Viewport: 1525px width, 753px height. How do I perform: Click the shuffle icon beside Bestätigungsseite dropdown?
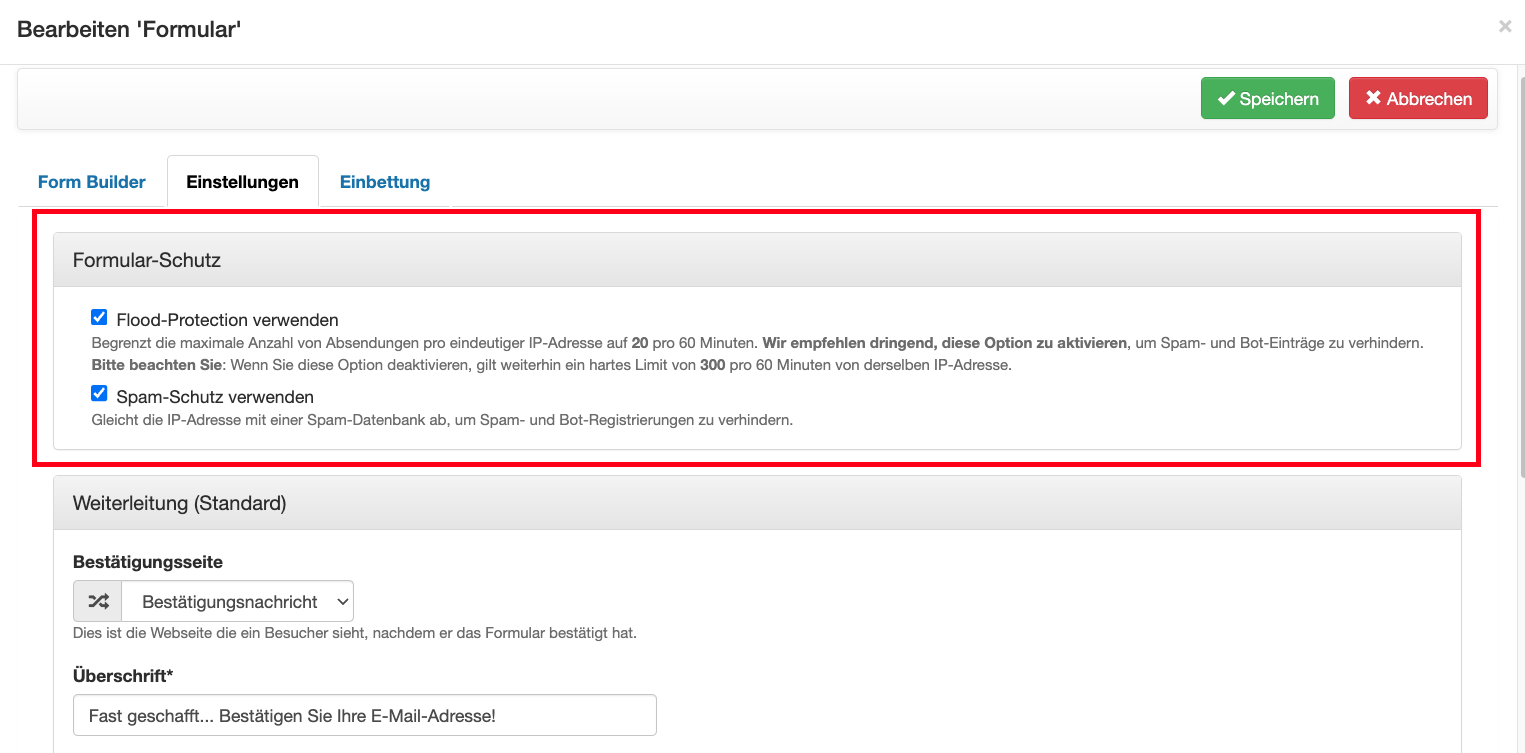click(x=98, y=601)
